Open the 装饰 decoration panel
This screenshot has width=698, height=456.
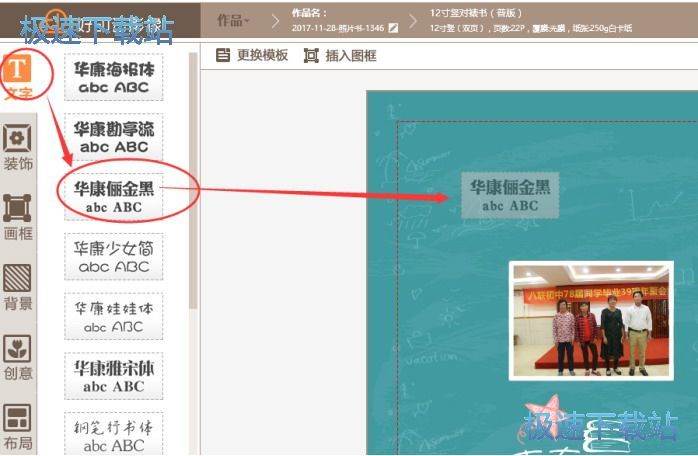pos(18,147)
